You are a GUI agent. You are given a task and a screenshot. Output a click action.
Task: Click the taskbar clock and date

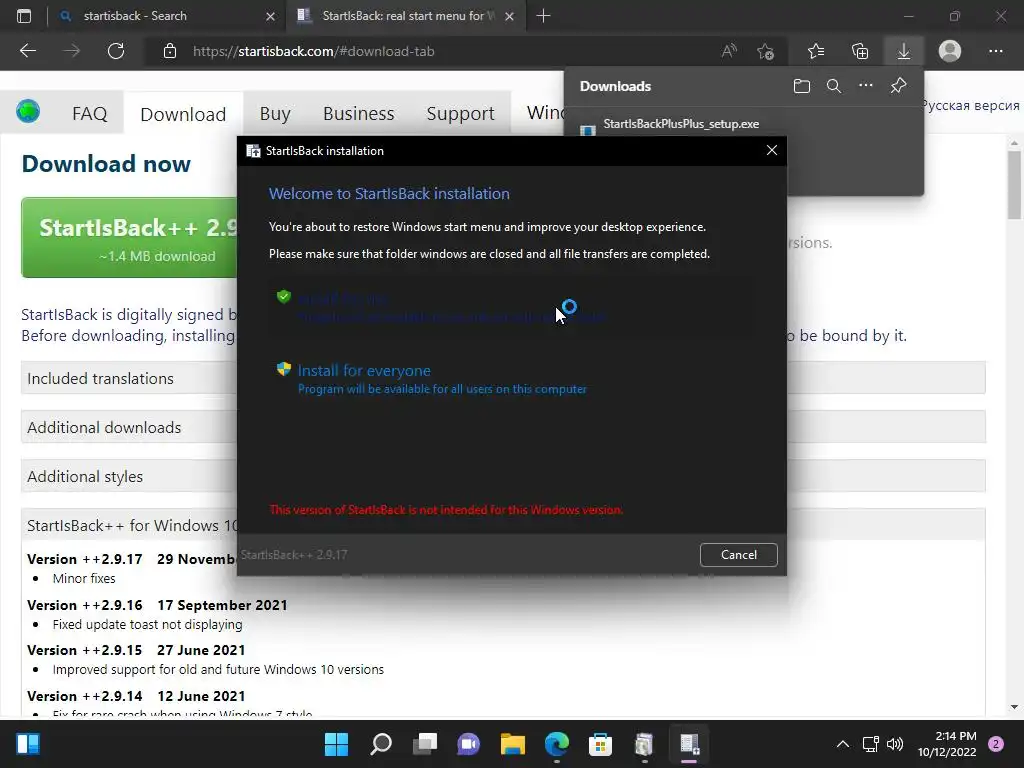(947, 744)
